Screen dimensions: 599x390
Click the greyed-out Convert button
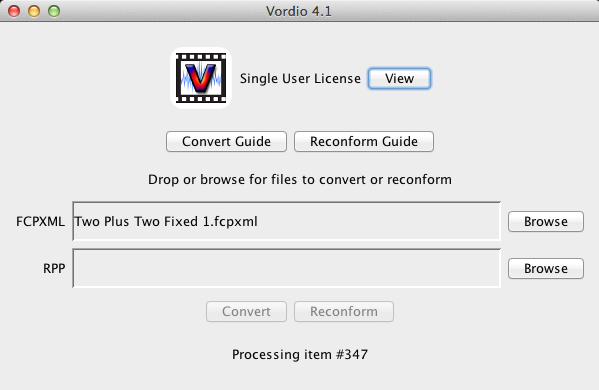(x=246, y=311)
